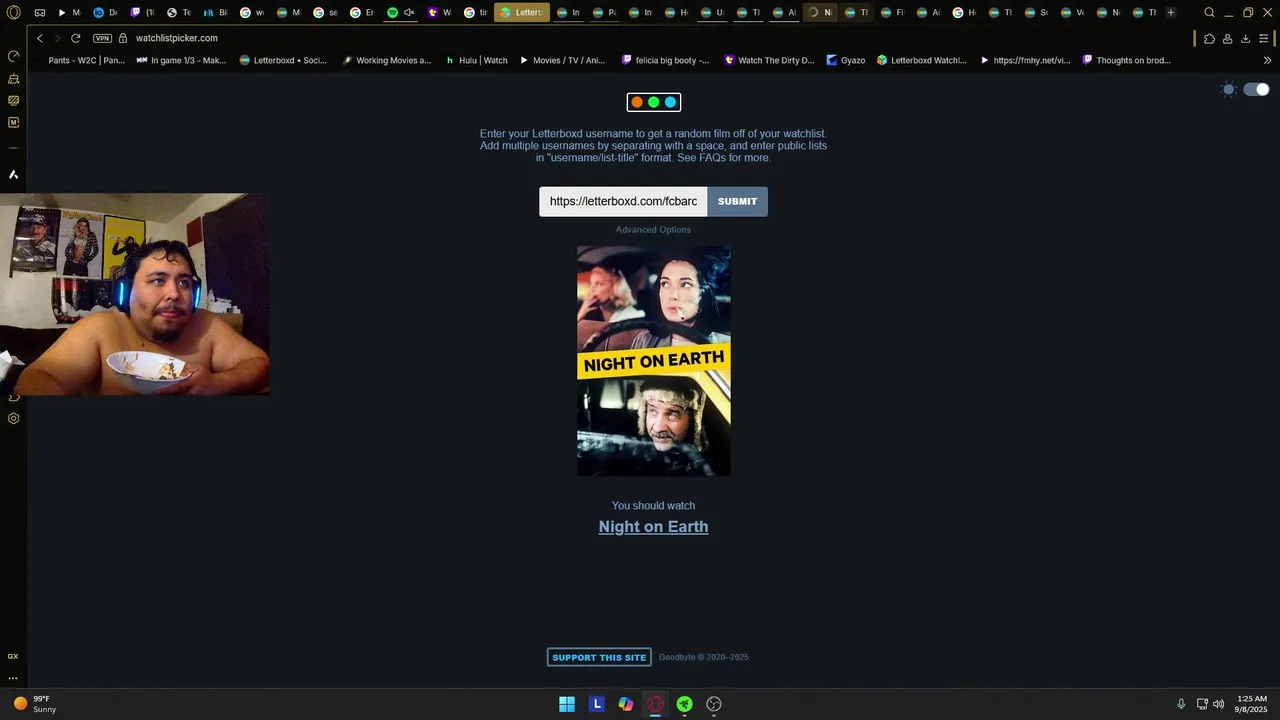The height and width of the screenshot is (720, 1280).
Task: Switch to the loading 'N' tab
Action: tap(820, 13)
